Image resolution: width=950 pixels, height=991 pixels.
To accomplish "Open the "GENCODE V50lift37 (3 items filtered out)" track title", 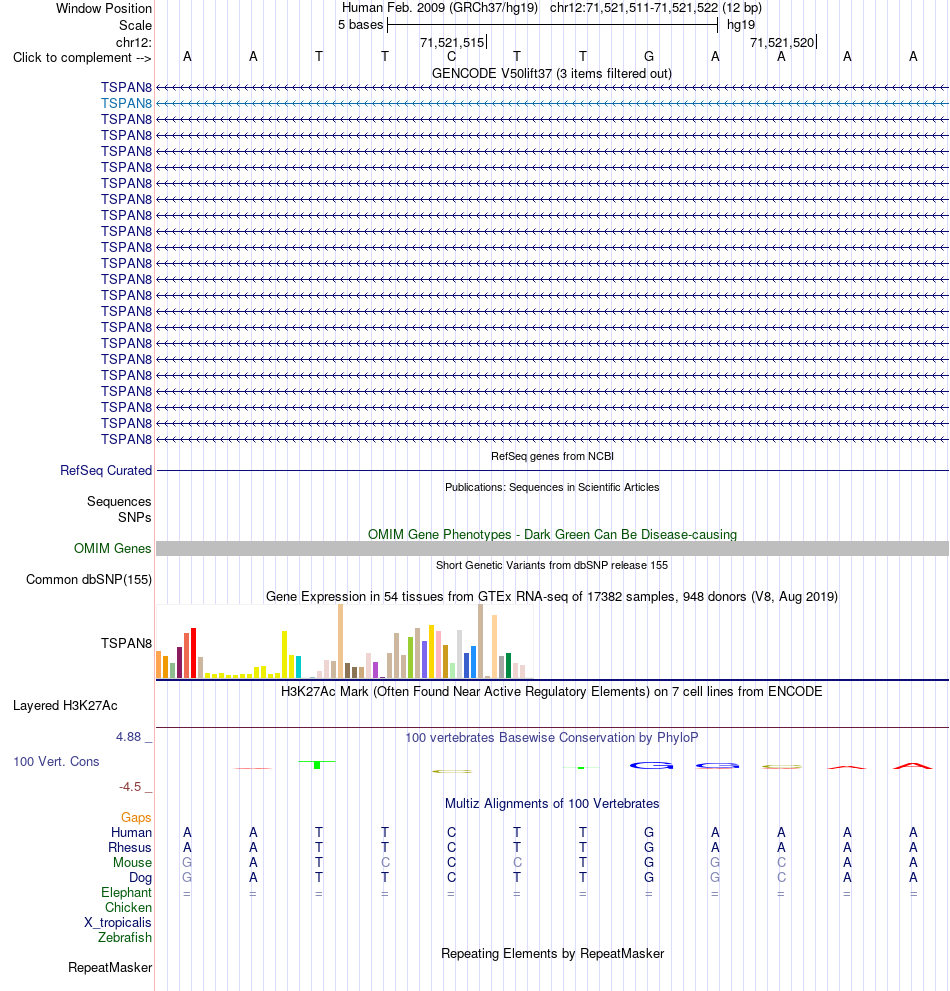I will [552, 73].
